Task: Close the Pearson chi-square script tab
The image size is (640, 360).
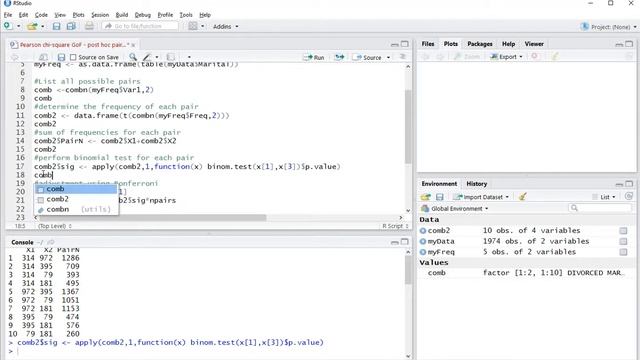Action: (133, 45)
